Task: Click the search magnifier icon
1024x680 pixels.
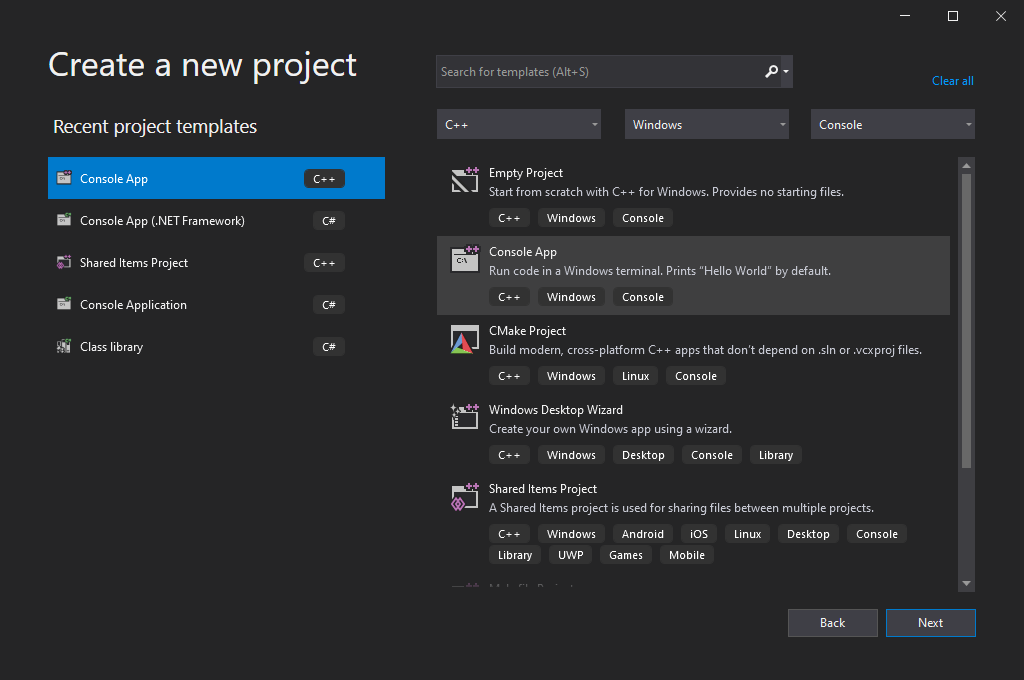Action: [771, 72]
